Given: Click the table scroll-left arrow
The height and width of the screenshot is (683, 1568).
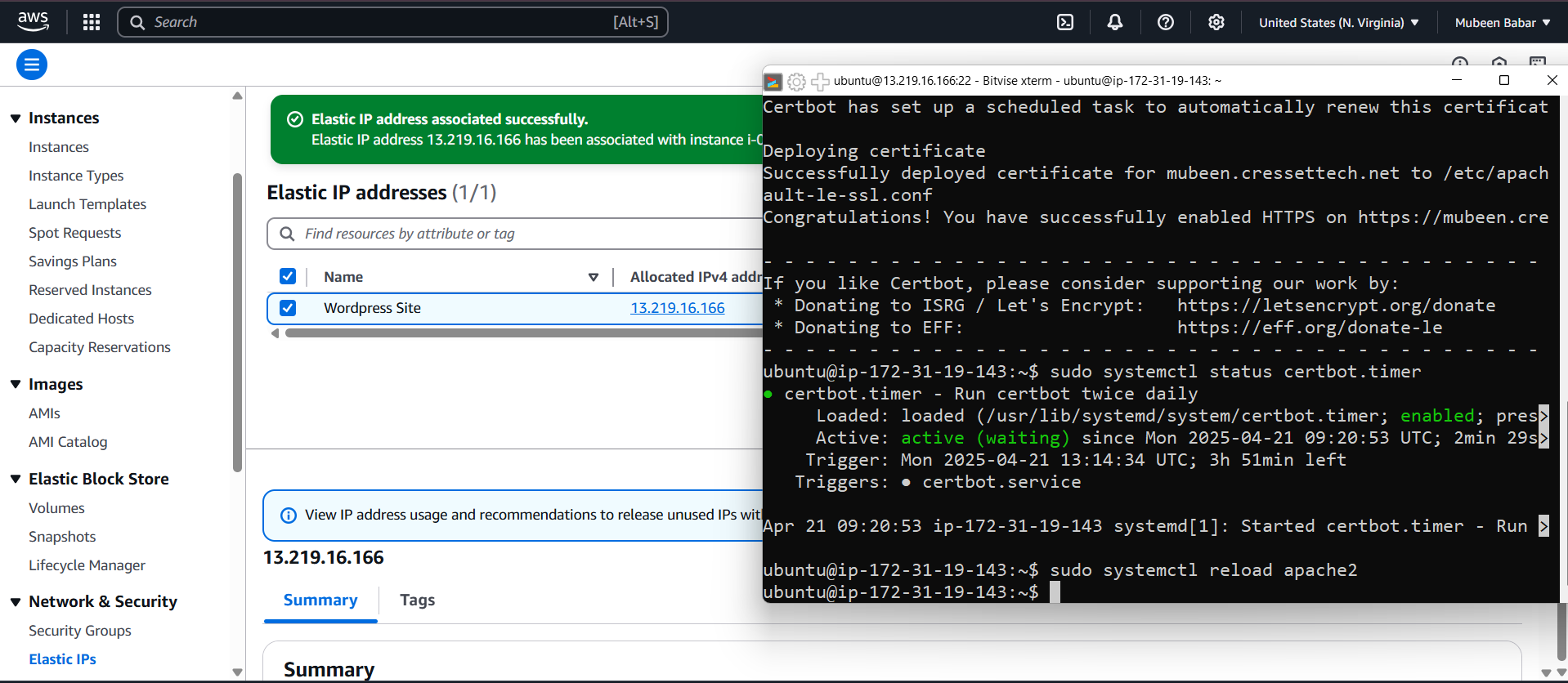Looking at the screenshot, I should [276, 333].
